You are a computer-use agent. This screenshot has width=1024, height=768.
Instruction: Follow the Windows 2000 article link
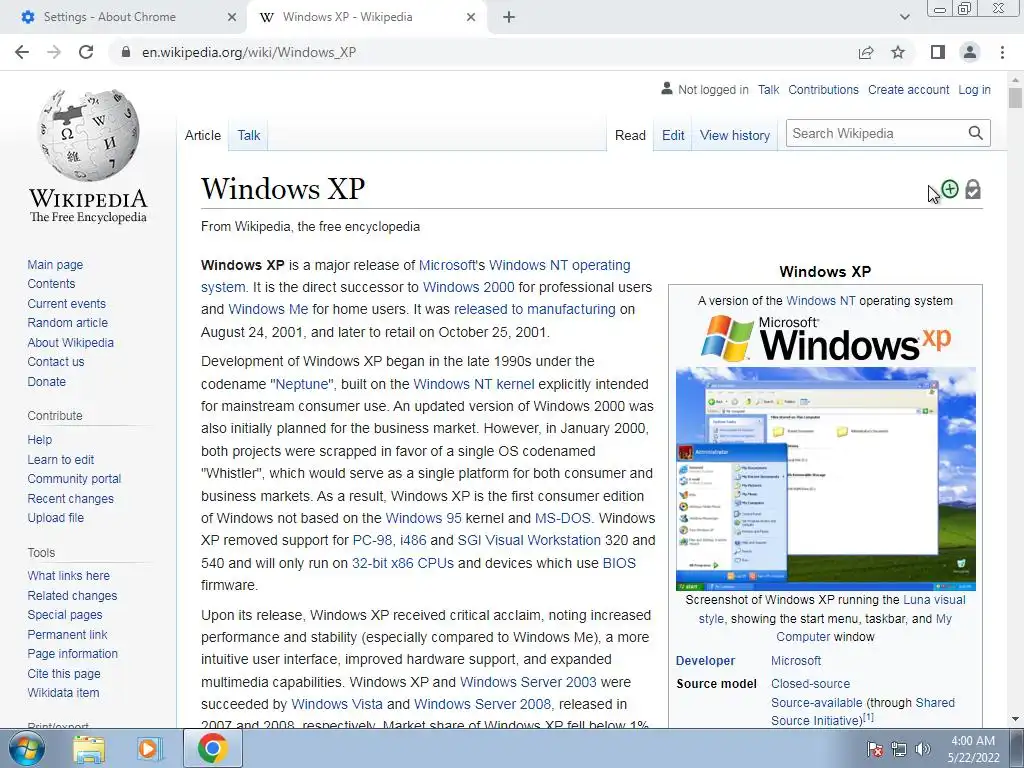coord(468,287)
